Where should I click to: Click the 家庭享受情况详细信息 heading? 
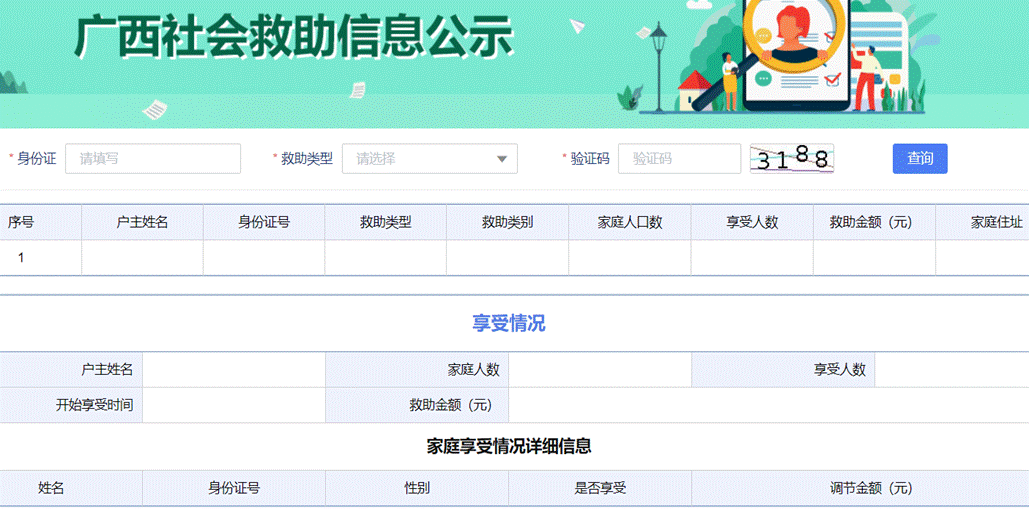508,446
